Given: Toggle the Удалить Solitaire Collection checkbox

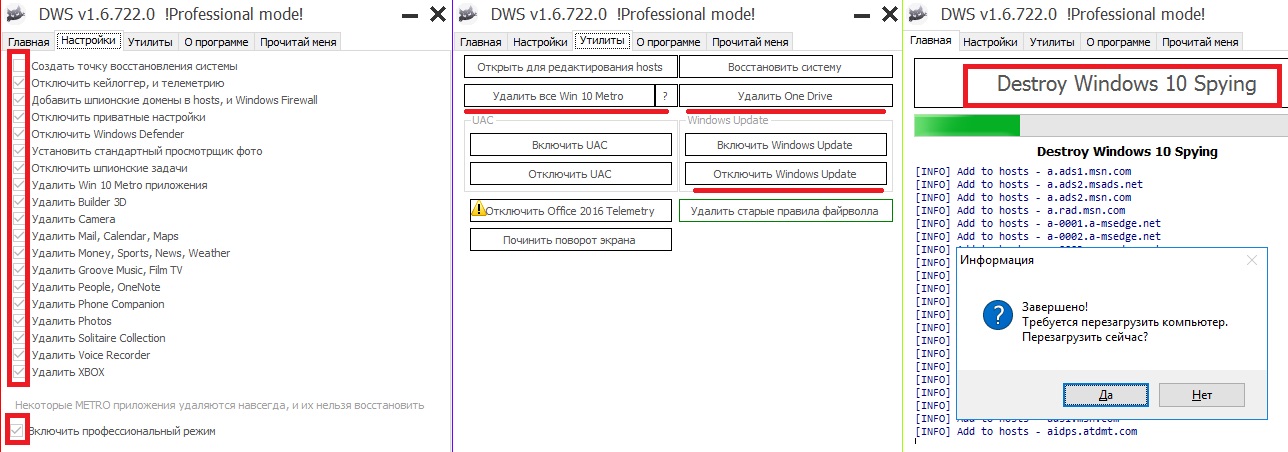Looking at the screenshot, I should [x=19, y=338].
